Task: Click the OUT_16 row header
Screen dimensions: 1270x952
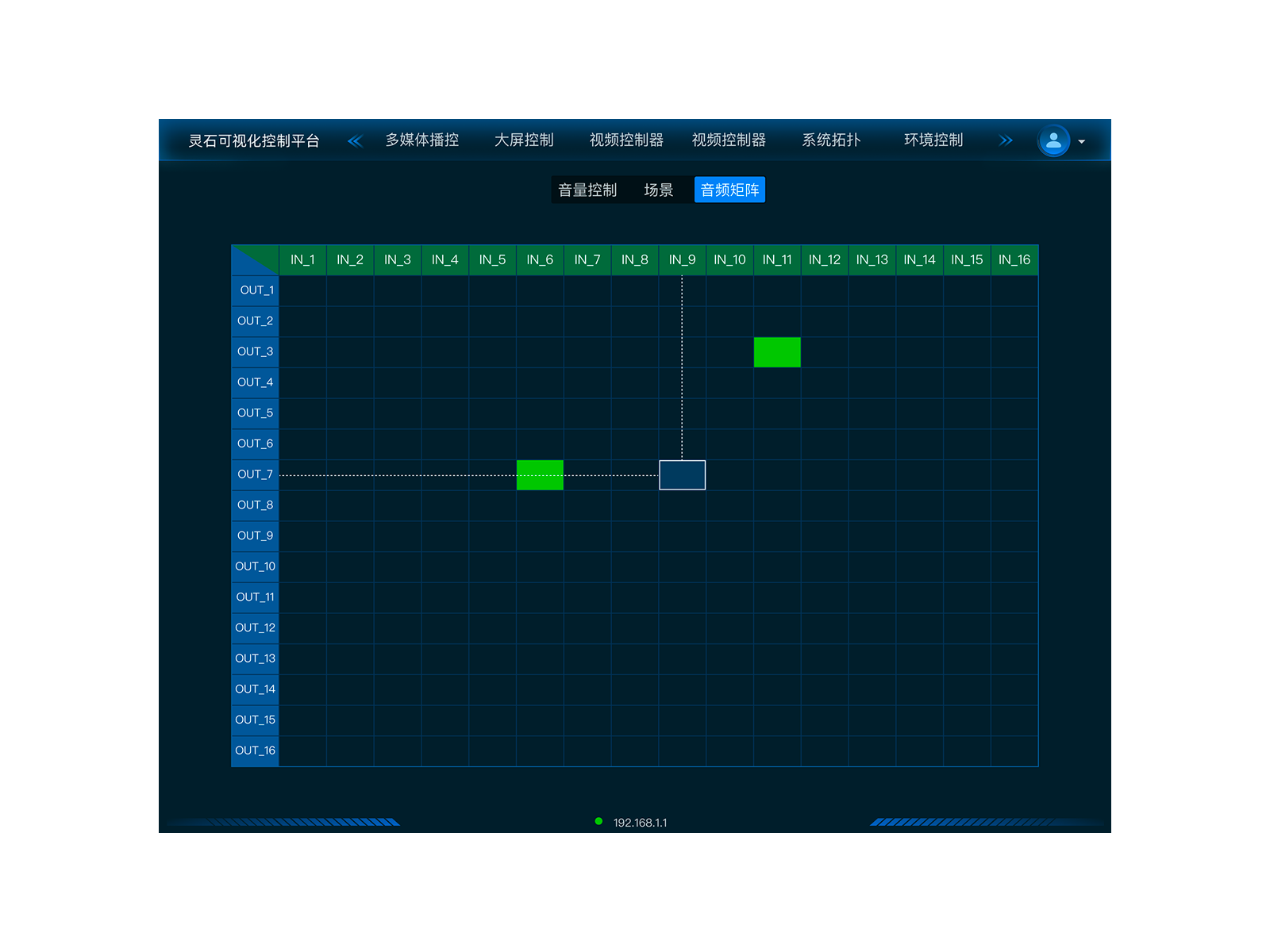Action: tap(256, 750)
